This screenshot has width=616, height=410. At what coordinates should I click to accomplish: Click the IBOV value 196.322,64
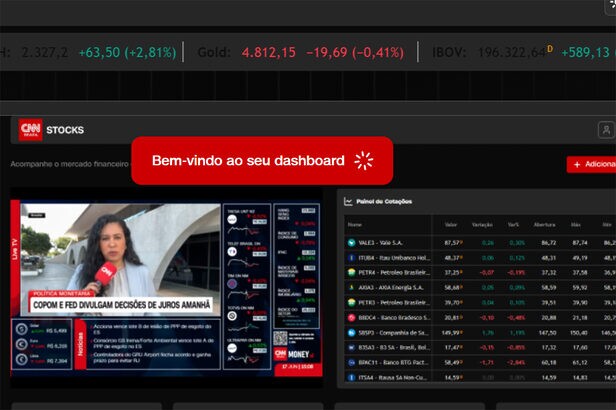point(512,52)
